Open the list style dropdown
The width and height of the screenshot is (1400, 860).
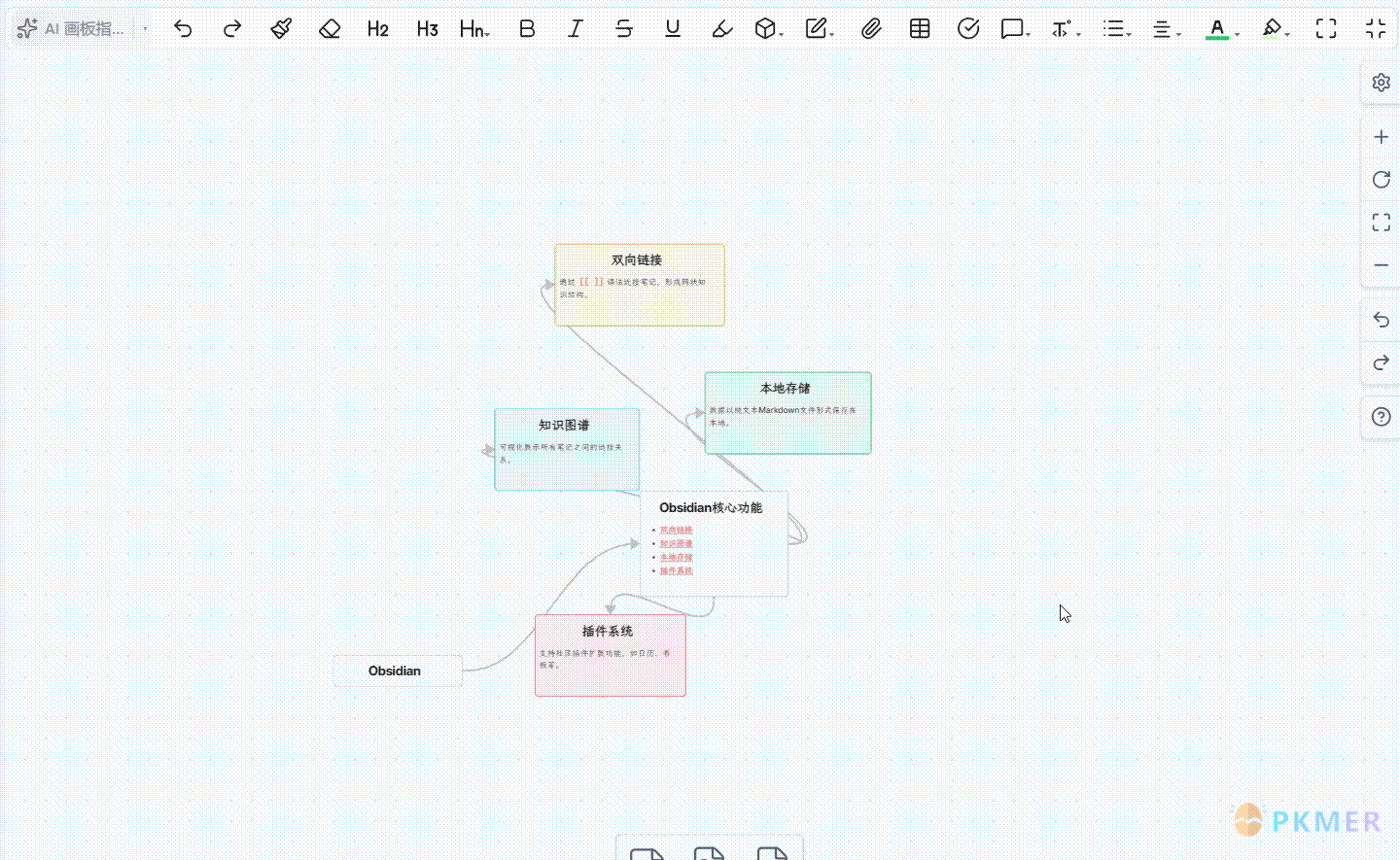click(x=1117, y=28)
